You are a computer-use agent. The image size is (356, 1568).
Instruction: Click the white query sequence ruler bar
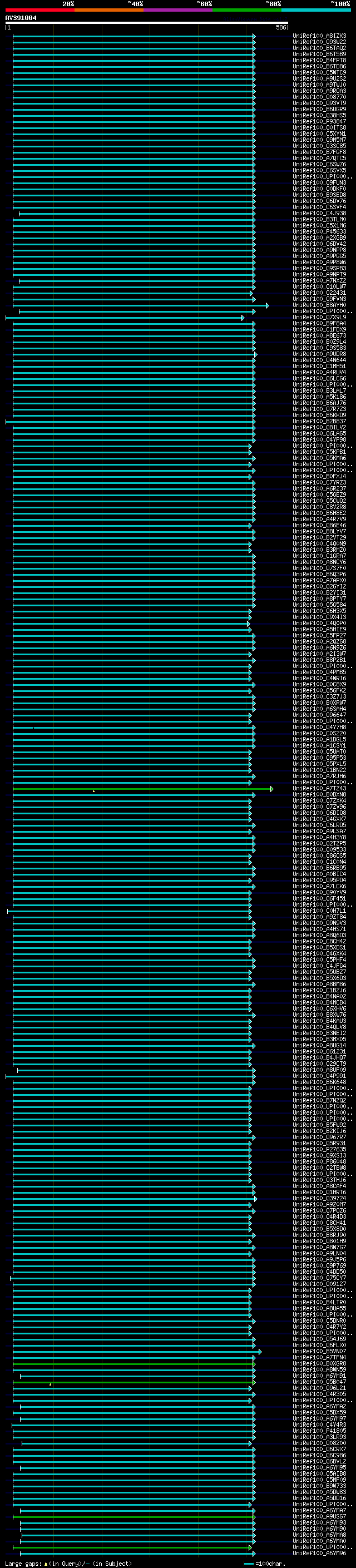(147, 23)
